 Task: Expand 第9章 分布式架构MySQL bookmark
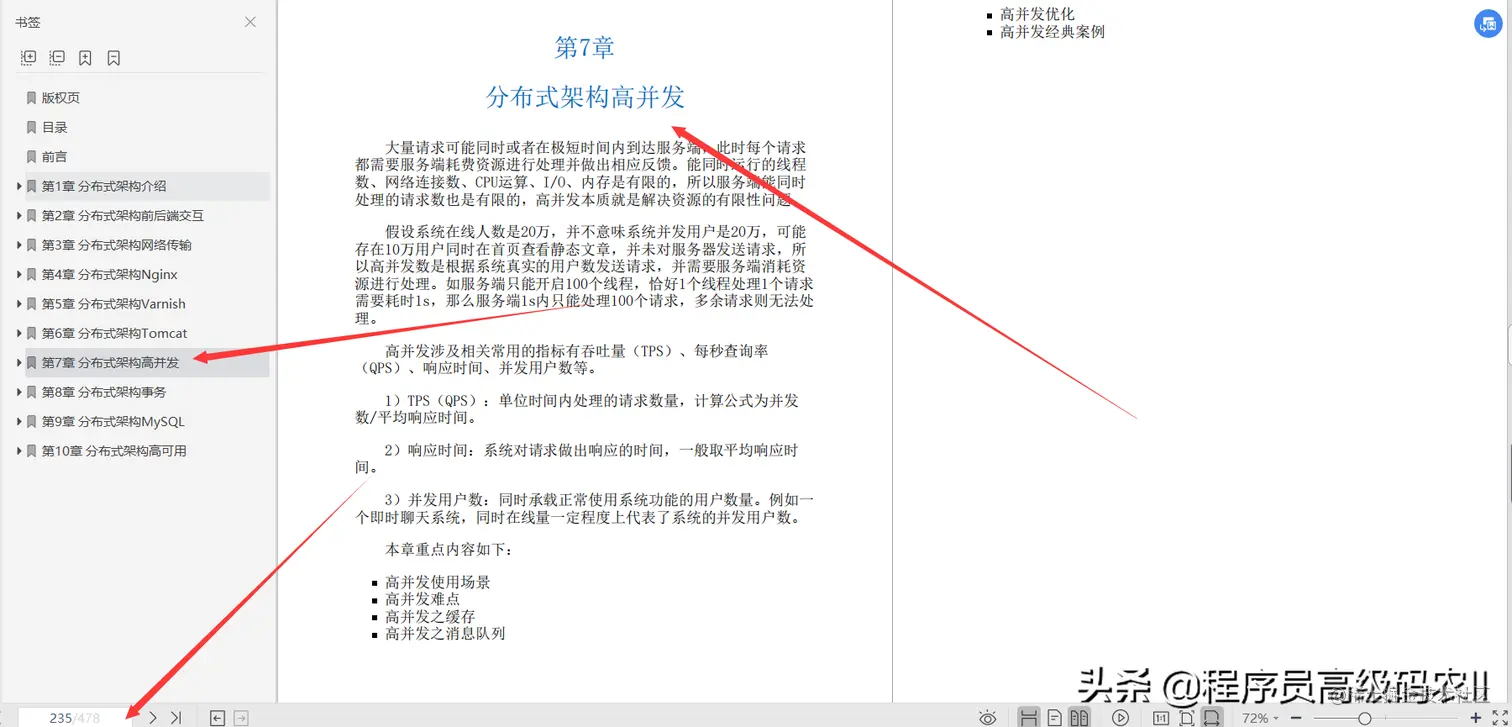point(19,422)
